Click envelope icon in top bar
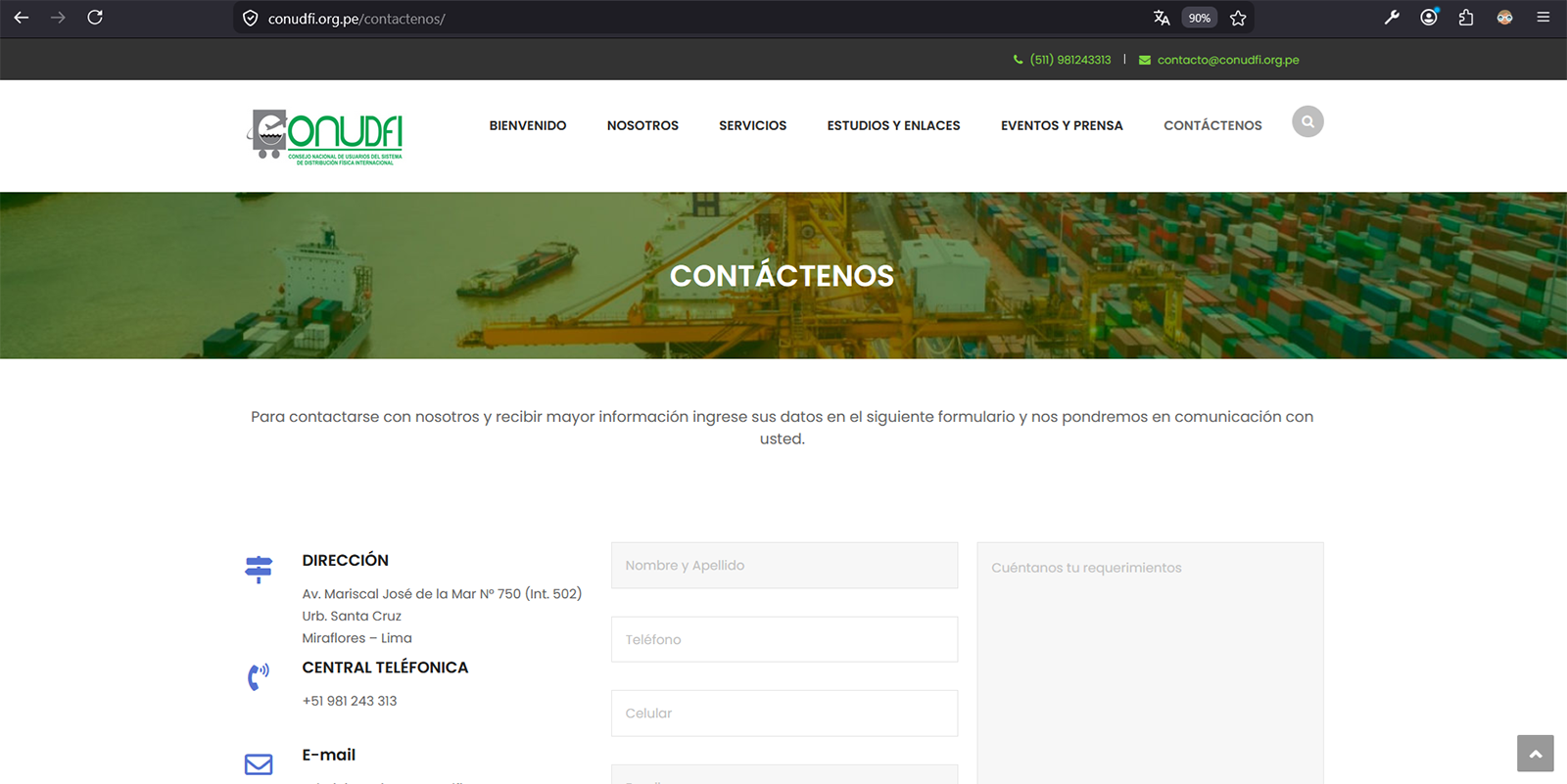1567x784 pixels. [1144, 60]
